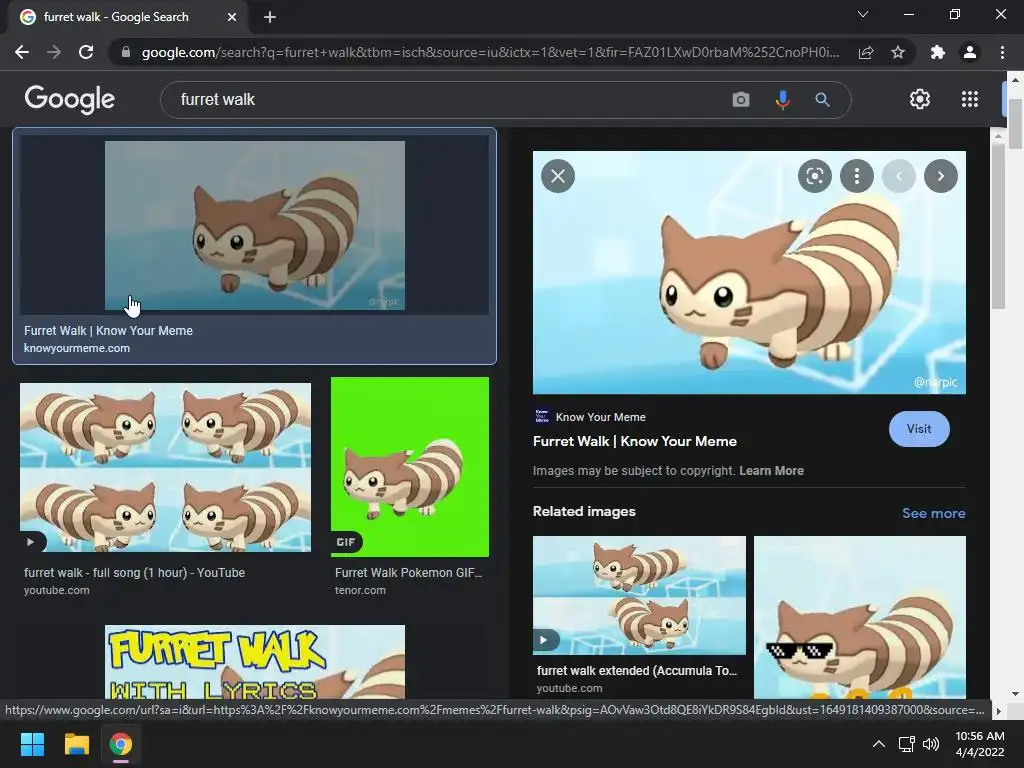Open network status tray icon
1024x768 pixels.
906,744
